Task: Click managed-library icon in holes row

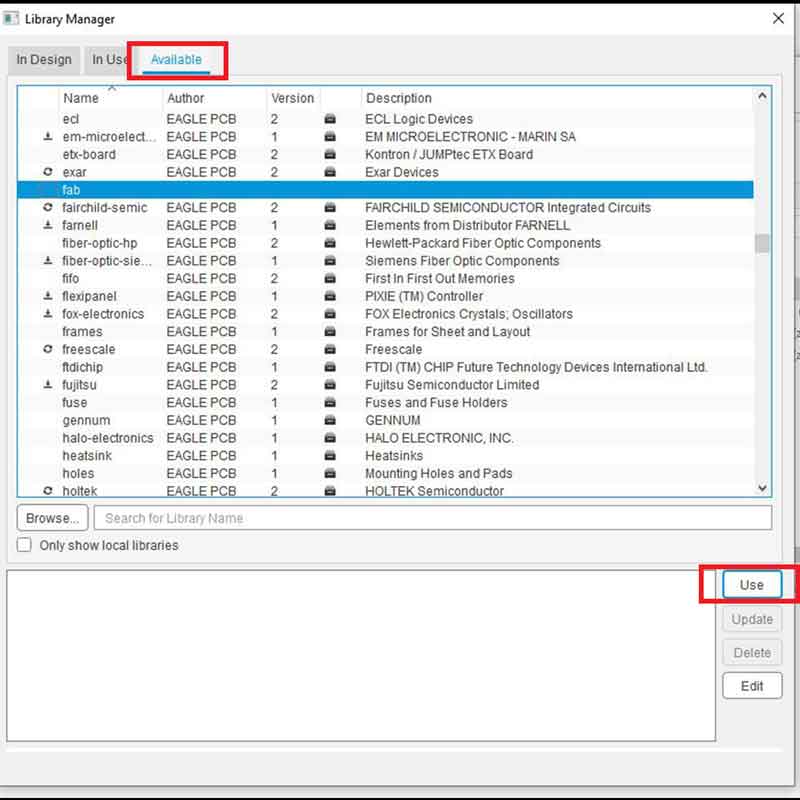Action: tap(330, 473)
